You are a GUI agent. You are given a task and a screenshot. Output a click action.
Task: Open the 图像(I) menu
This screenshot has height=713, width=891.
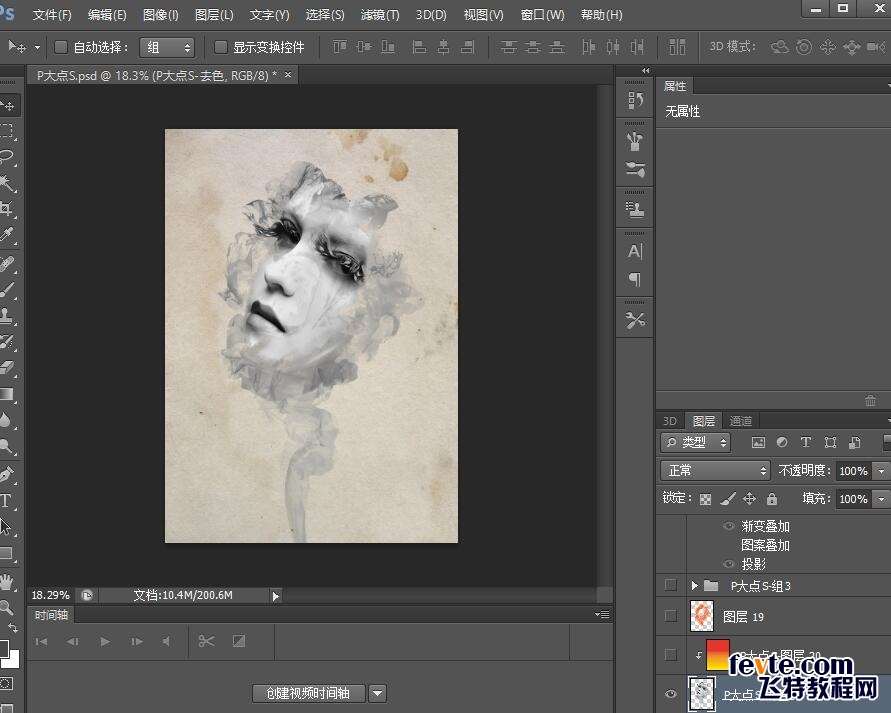(161, 15)
